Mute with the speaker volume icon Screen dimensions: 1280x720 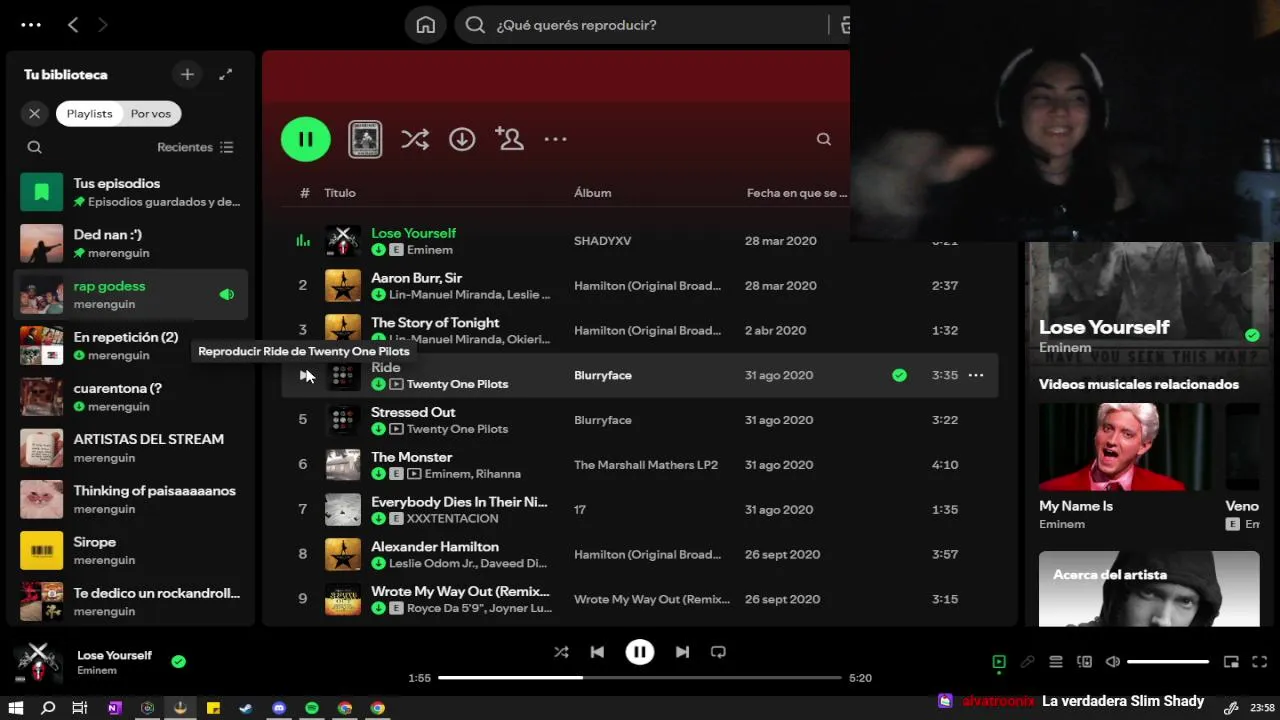(x=1113, y=662)
